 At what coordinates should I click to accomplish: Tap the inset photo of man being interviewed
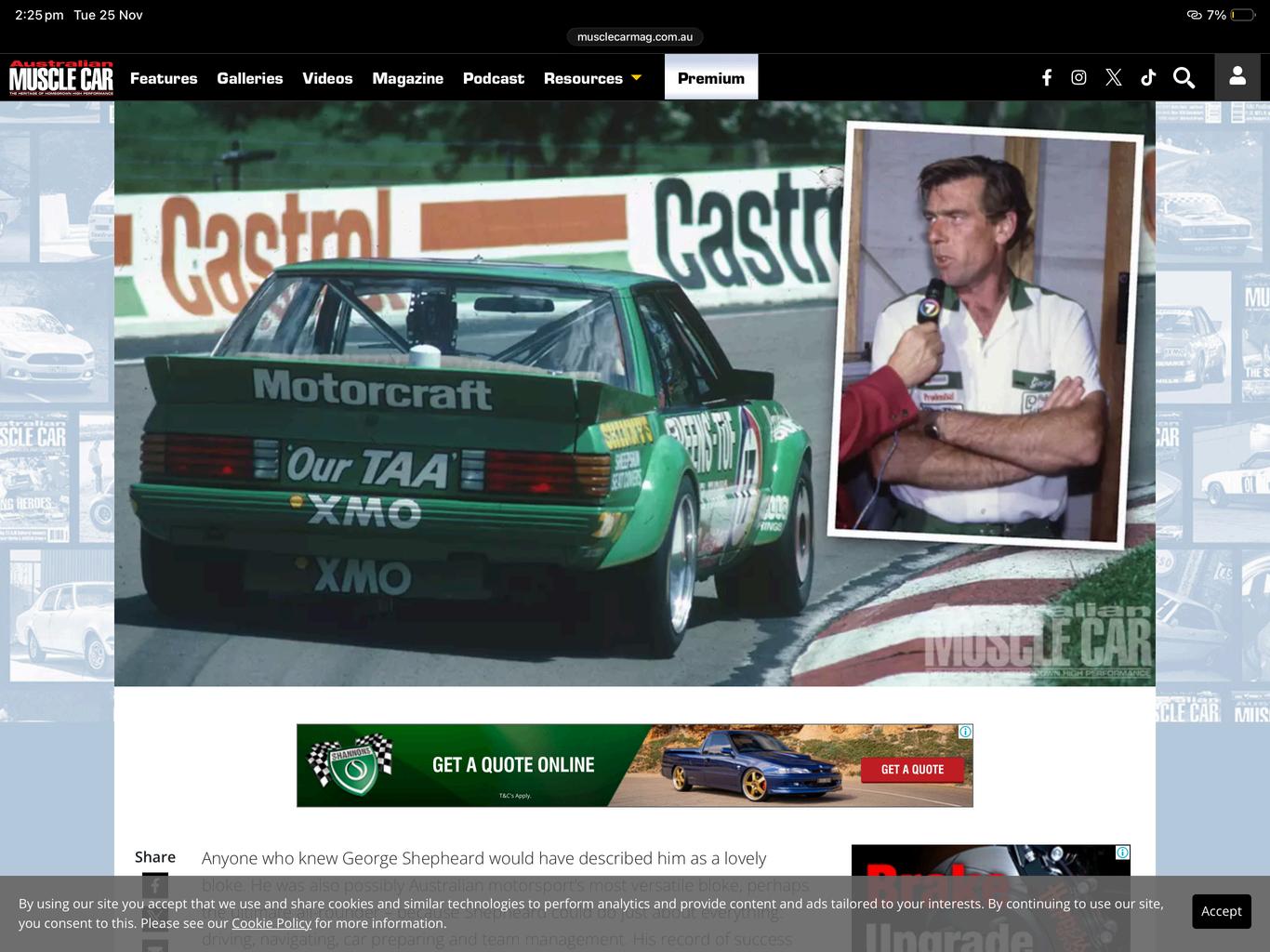tap(986, 335)
